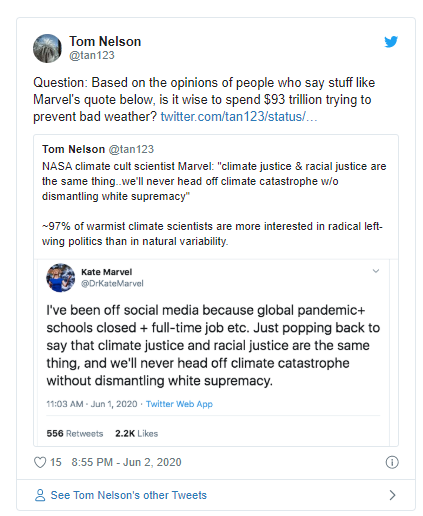Image resolution: width=423 pixels, height=516 pixels.
Task: Open Tom Nelson's profile avatar
Action: point(47,48)
